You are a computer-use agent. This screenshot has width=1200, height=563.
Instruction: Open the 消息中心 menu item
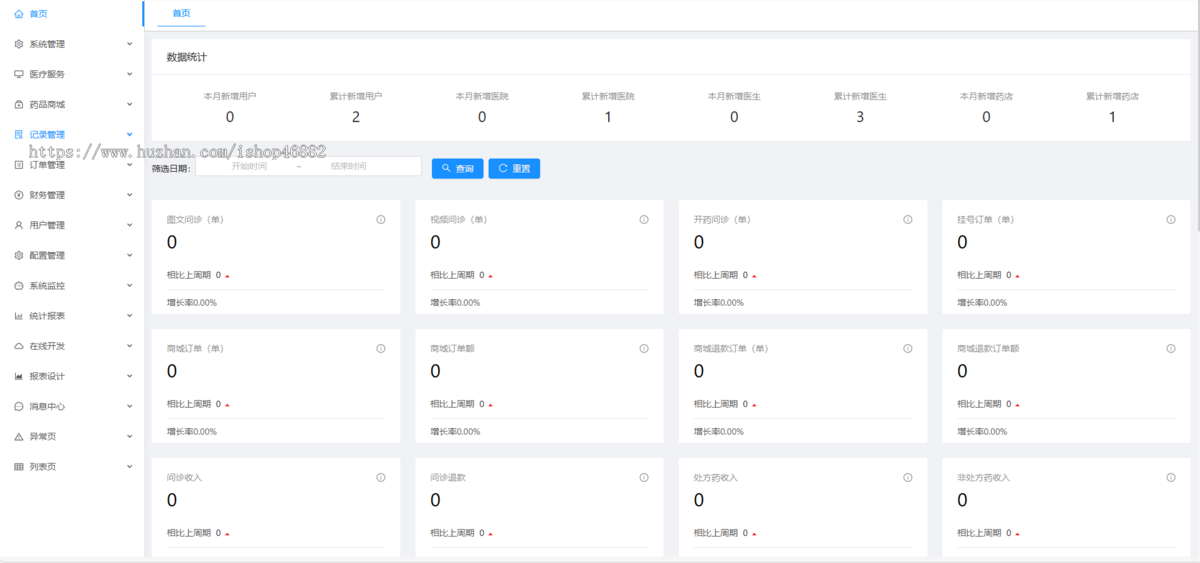tap(47, 407)
